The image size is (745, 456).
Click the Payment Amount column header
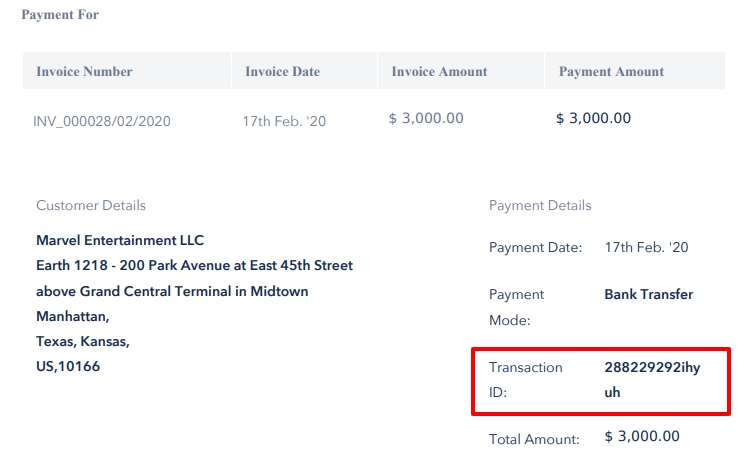611,72
